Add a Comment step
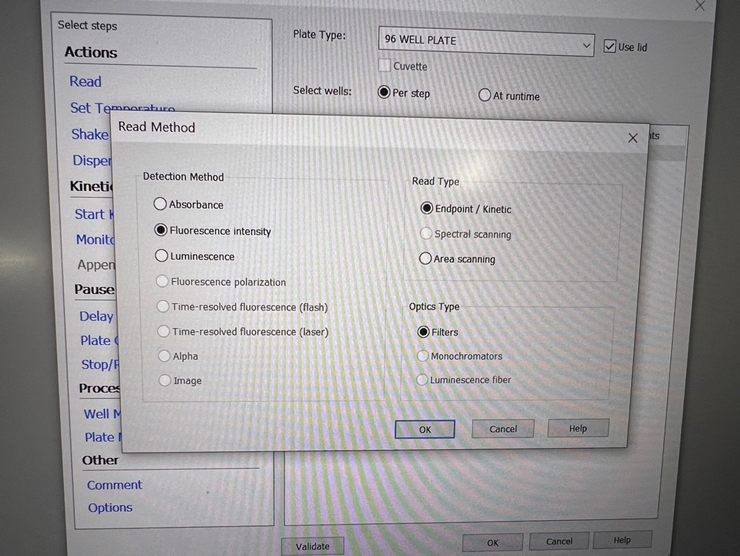 [114, 485]
